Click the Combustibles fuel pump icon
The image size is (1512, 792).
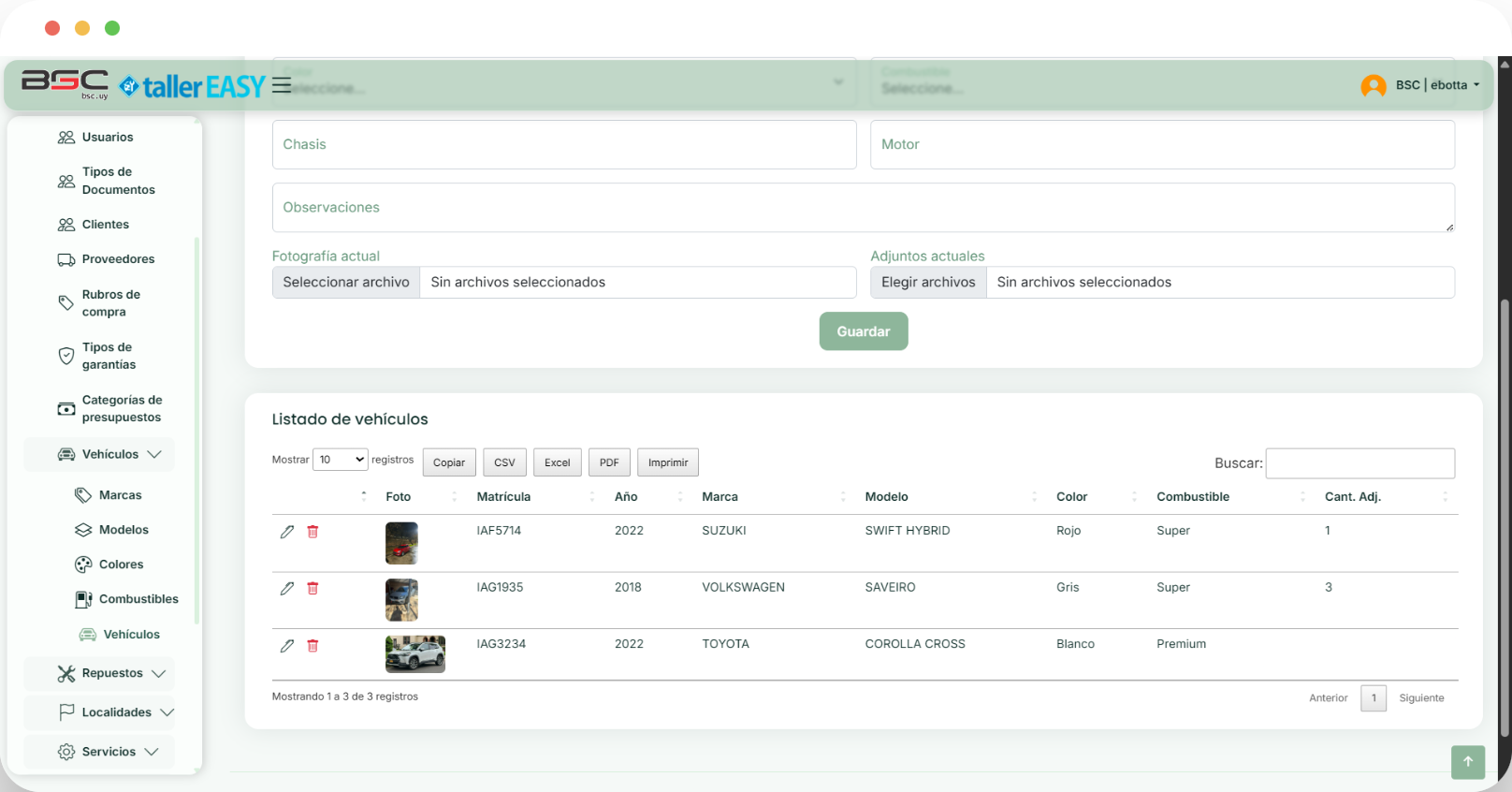tap(83, 599)
